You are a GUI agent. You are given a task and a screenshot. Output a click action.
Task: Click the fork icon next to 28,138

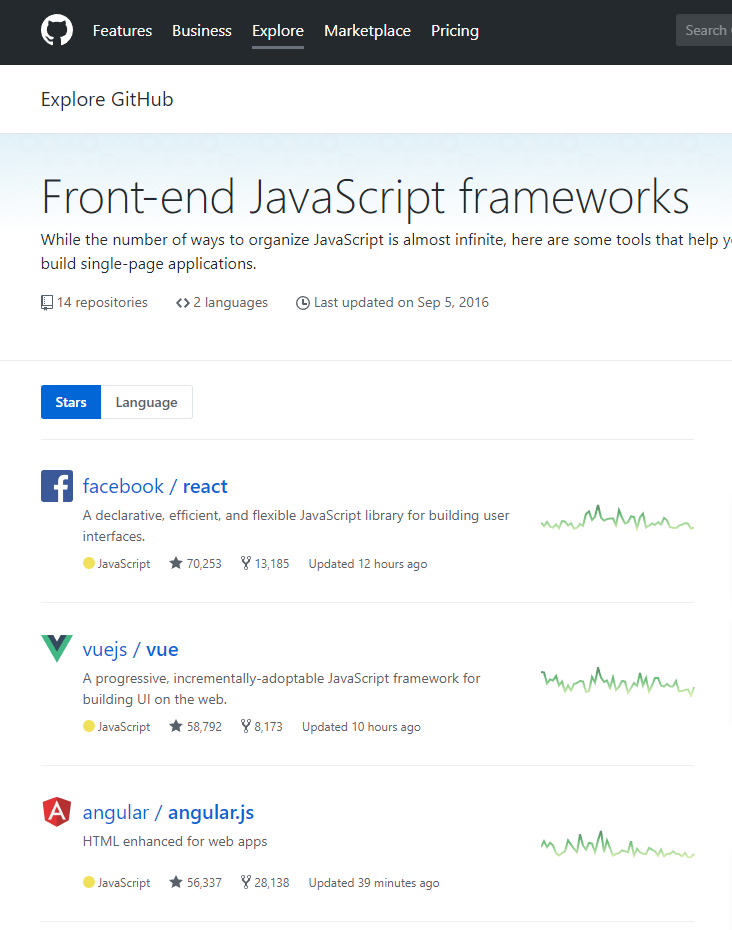(x=244, y=882)
